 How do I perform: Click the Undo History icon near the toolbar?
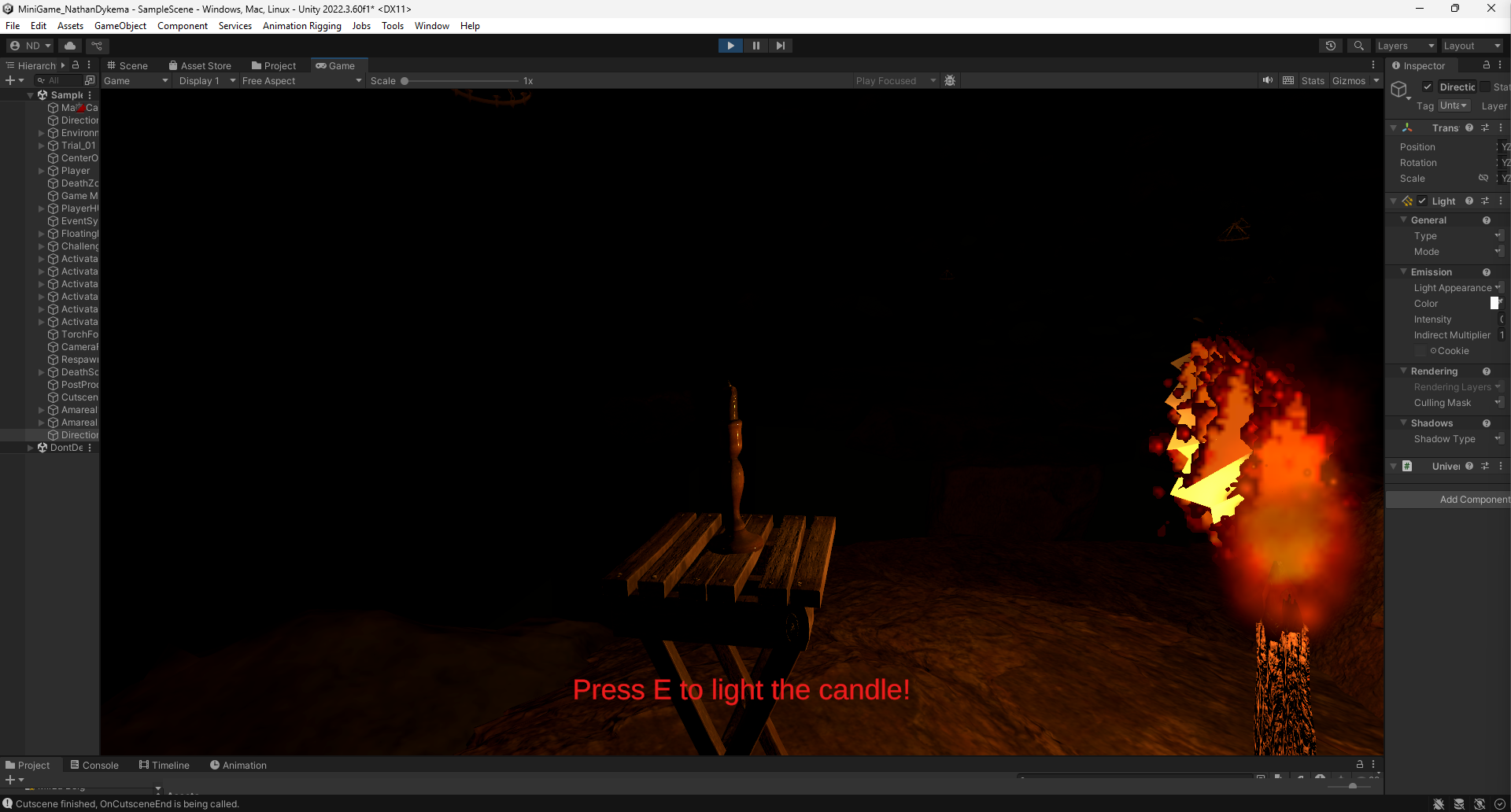1332,46
